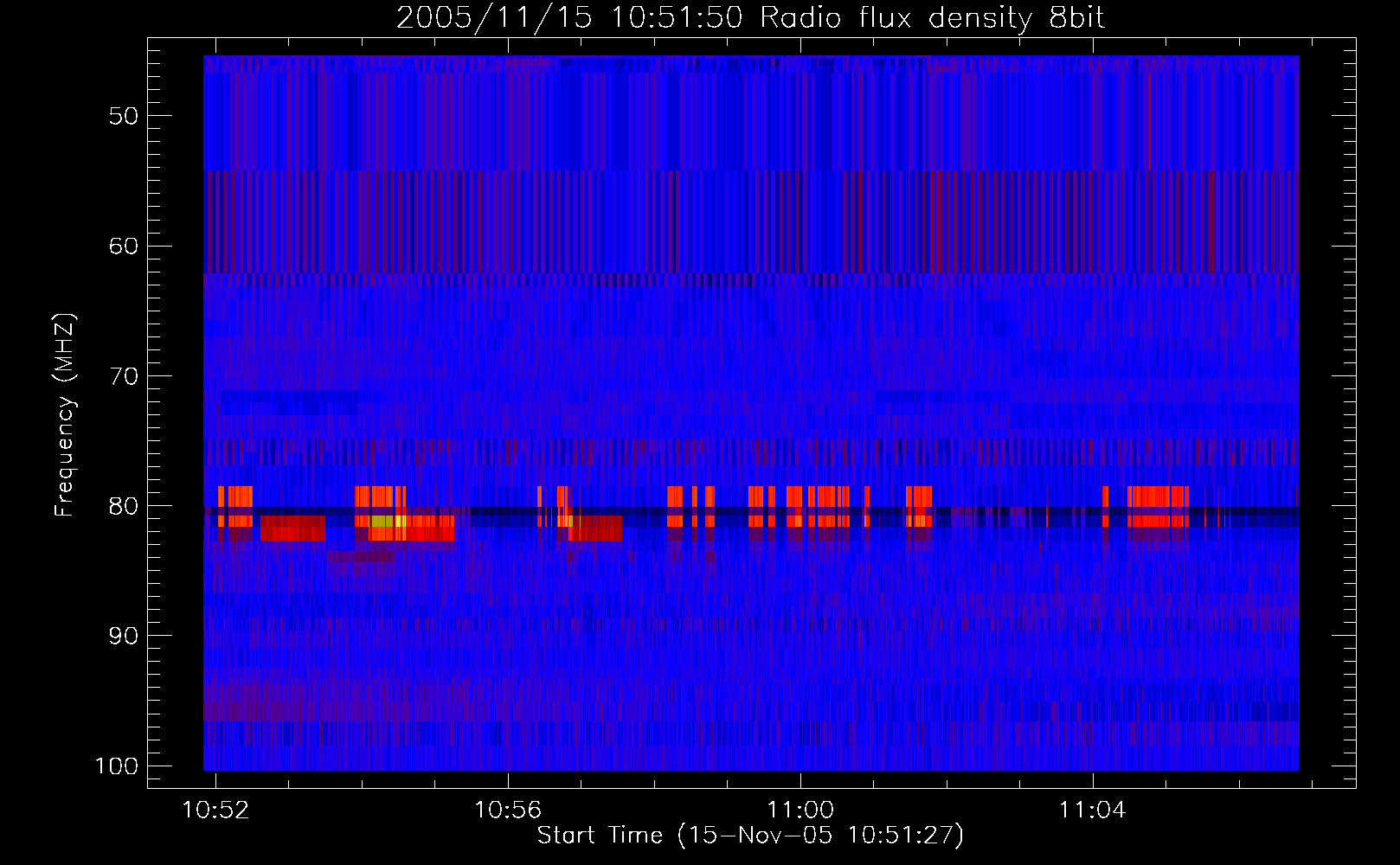Click the '80' frequency tick label
This screenshot has height=865, width=1400.
124,506
